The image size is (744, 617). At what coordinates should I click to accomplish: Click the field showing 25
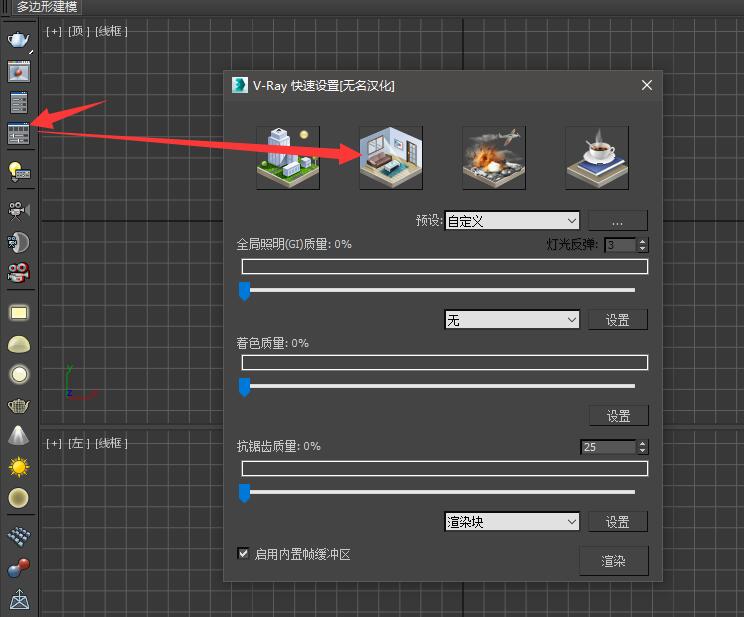point(608,447)
